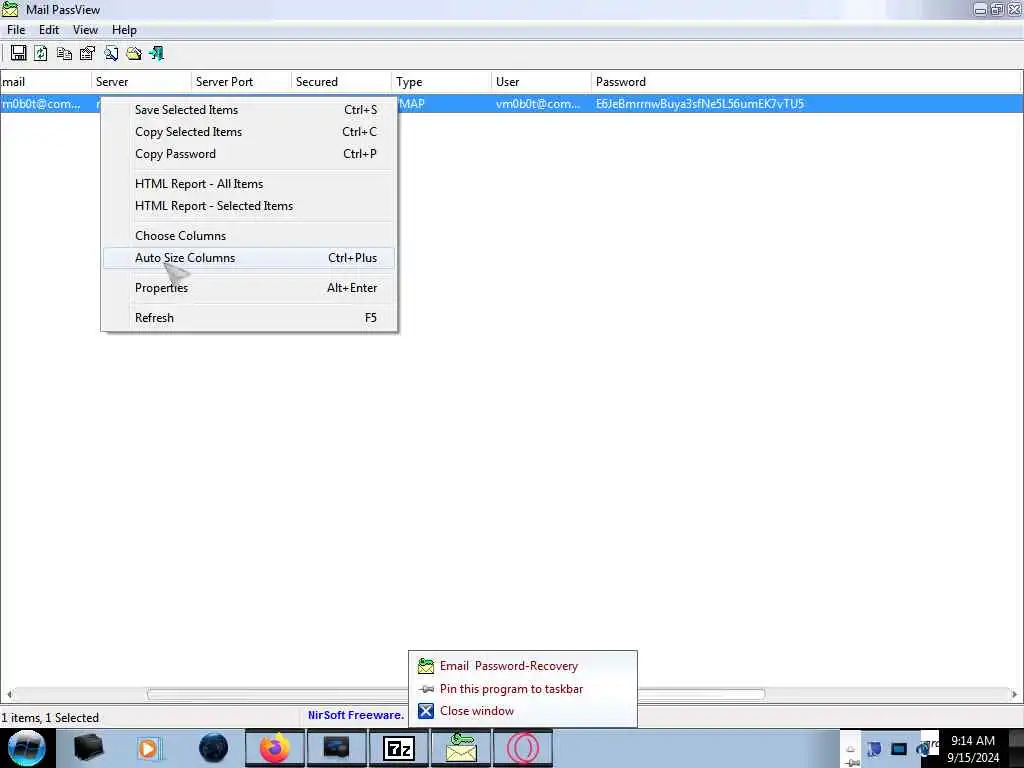Click the media player taskbar icon
Viewport: 1024px width, 768px height.
tap(150, 748)
